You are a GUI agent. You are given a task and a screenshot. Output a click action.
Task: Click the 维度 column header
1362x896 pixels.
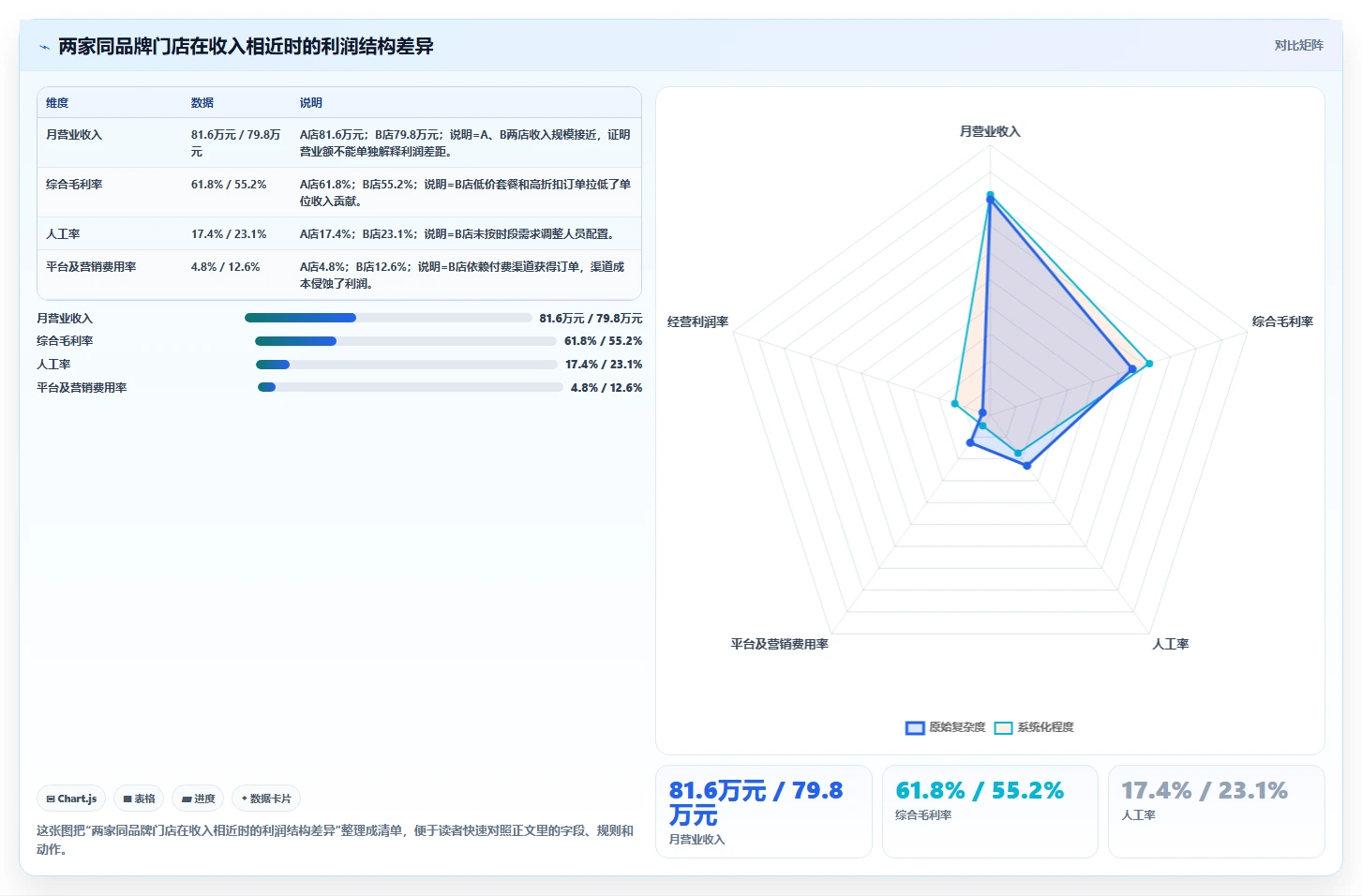pos(57,103)
